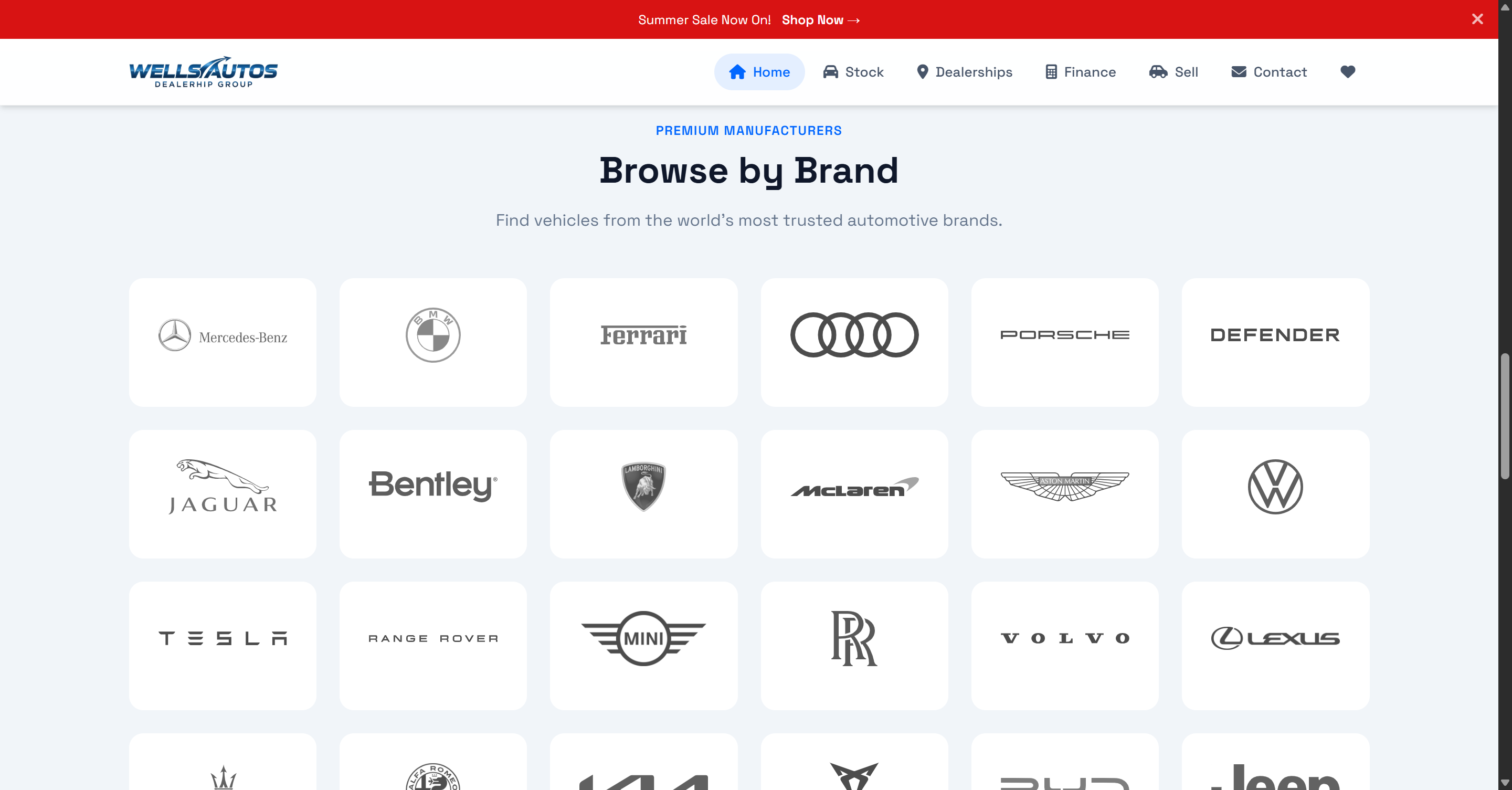Screen dimensions: 1512x790
Task: Browse Jaguar brand vehicles
Action: pyautogui.click(x=223, y=493)
